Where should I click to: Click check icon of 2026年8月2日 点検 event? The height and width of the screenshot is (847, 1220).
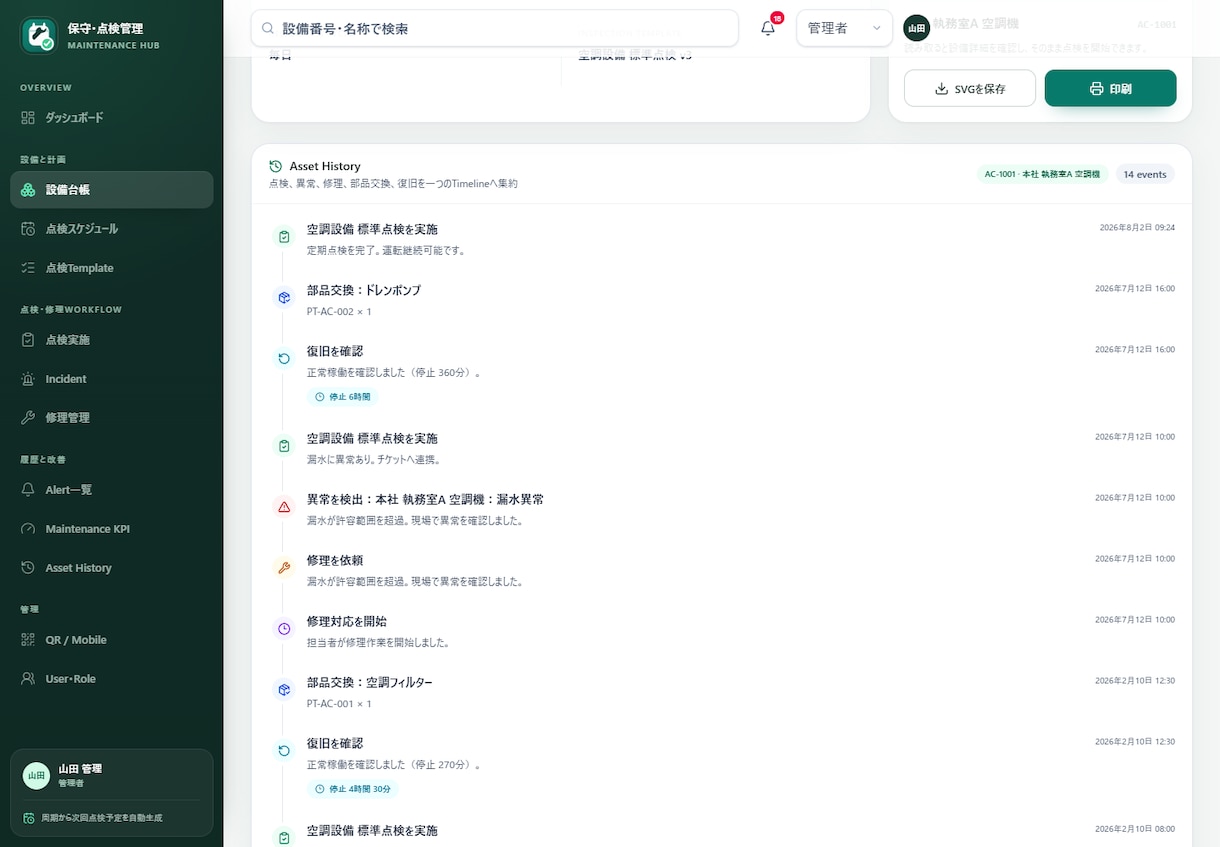pyautogui.click(x=284, y=237)
